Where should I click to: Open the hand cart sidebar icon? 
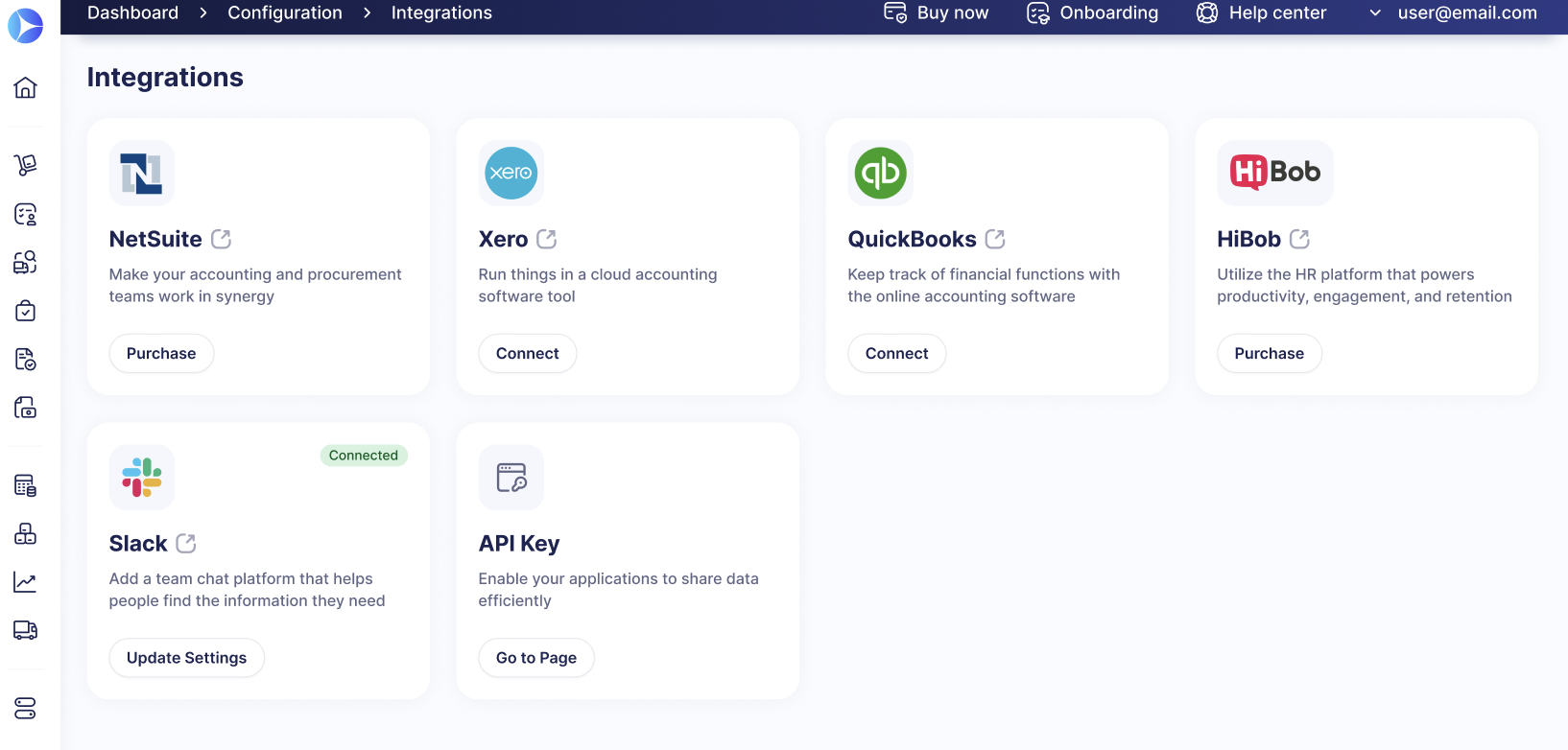26,165
